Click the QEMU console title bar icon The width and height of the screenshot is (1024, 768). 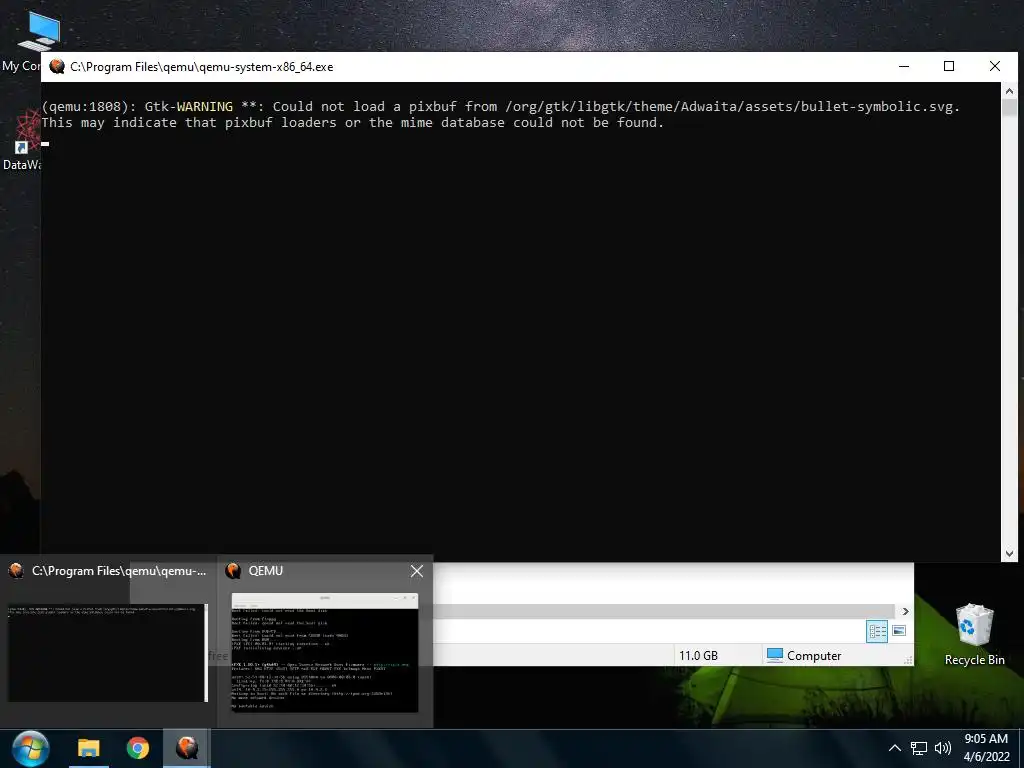click(x=57, y=67)
